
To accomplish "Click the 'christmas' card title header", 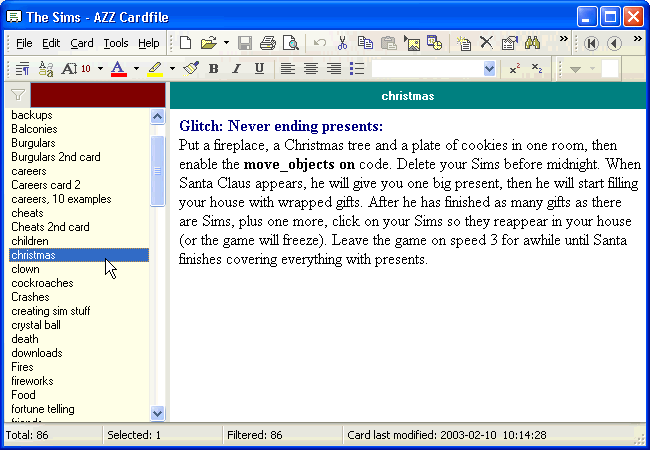I will (x=408, y=96).
